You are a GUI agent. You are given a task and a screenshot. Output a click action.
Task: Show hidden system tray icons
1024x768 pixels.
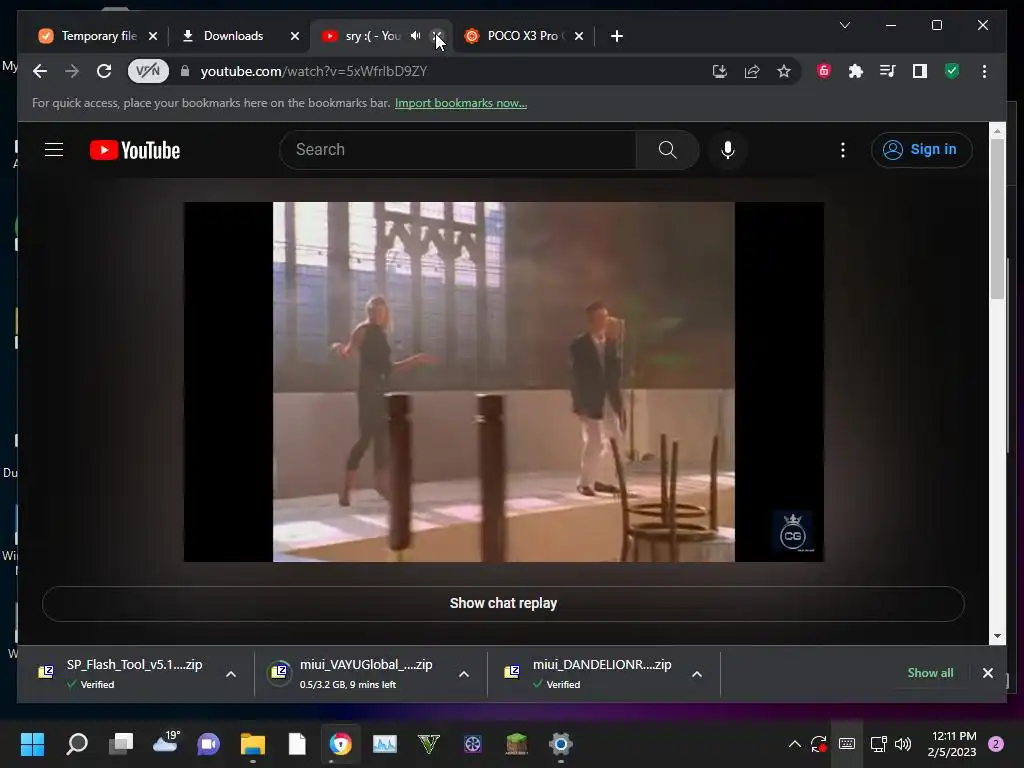tap(795, 744)
